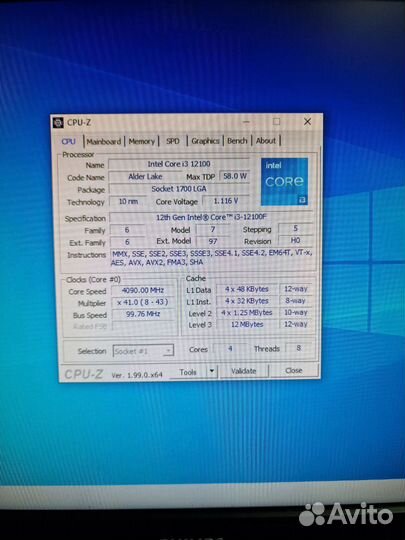Select the CPU tab
405x540 pixels.
(69, 142)
